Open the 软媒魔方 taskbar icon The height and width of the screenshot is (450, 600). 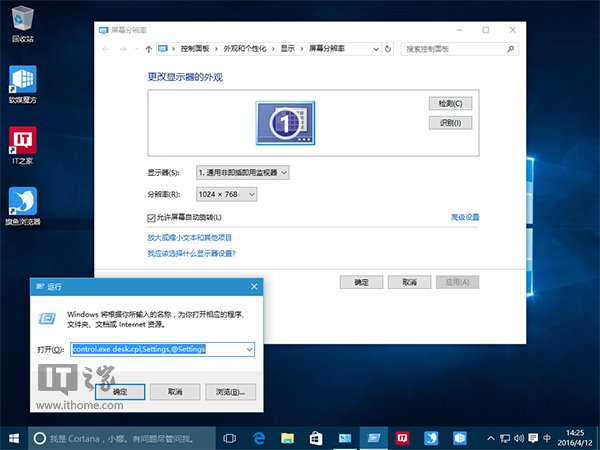coord(460,439)
